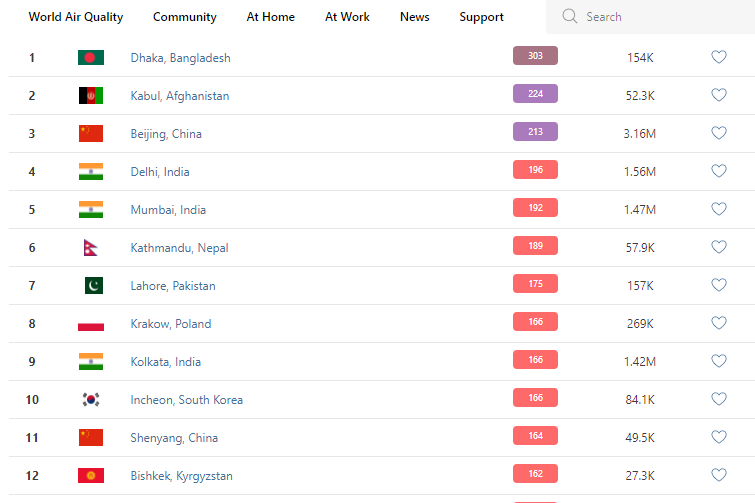Click the Pakistan flag next to Lahore
This screenshot has width=755, height=503.
91,285
